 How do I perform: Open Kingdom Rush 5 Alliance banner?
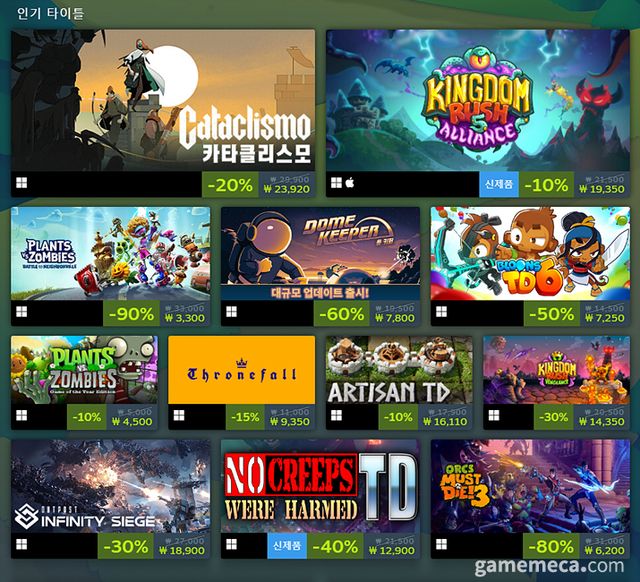478,100
